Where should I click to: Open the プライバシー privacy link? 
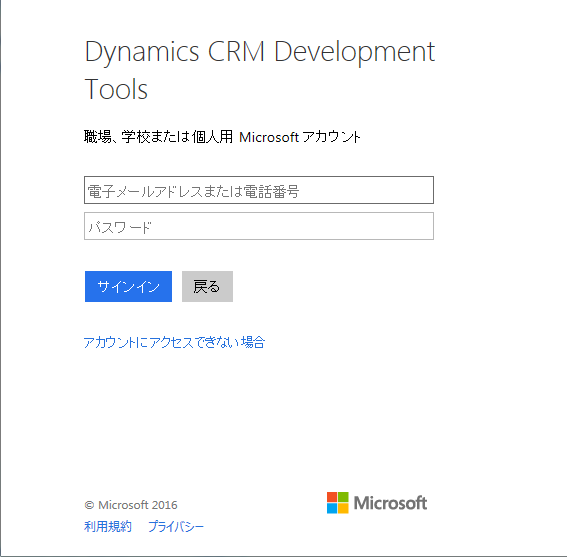pos(176,526)
